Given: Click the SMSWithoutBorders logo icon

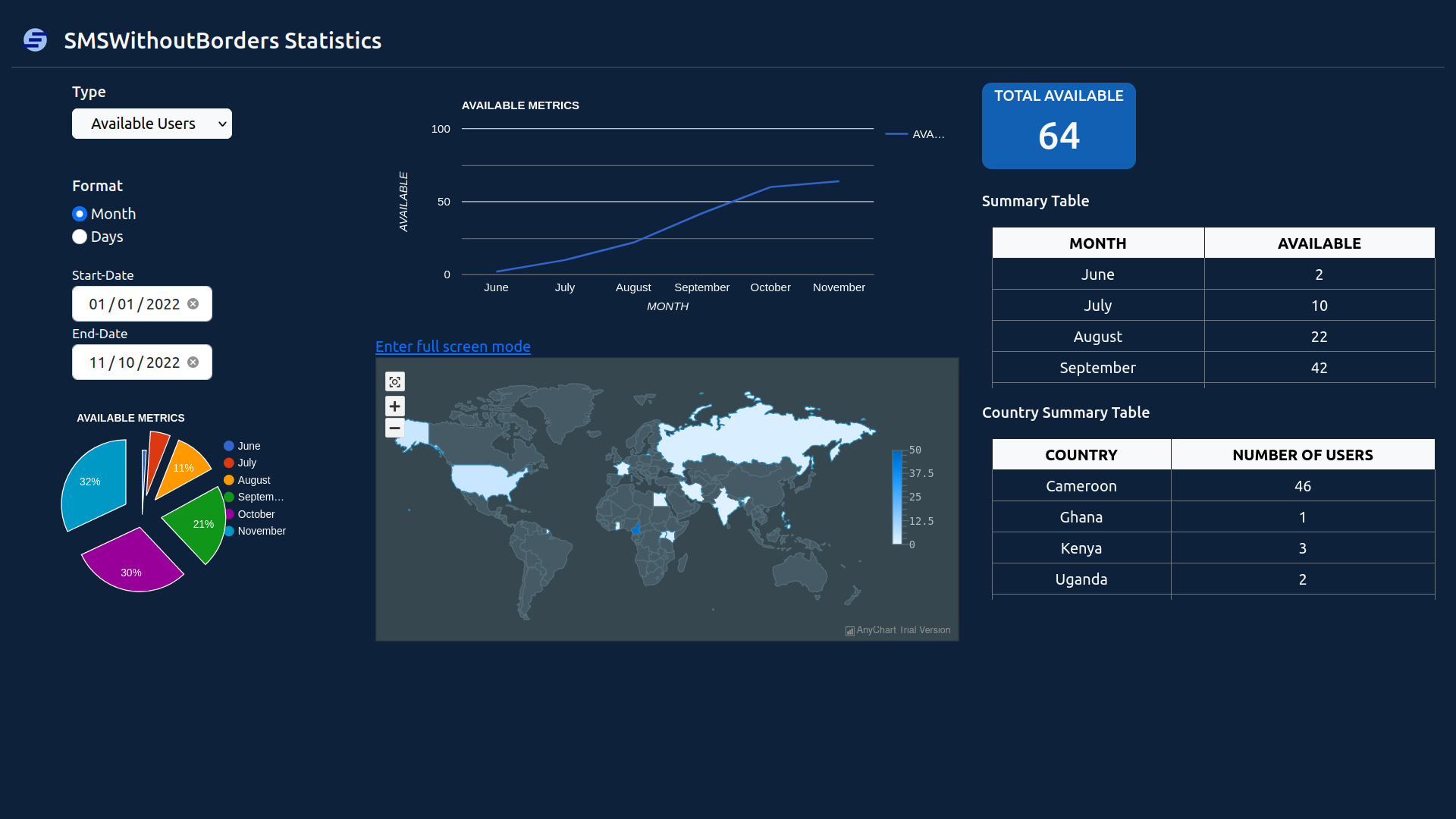Looking at the screenshot, I should 34,40.
